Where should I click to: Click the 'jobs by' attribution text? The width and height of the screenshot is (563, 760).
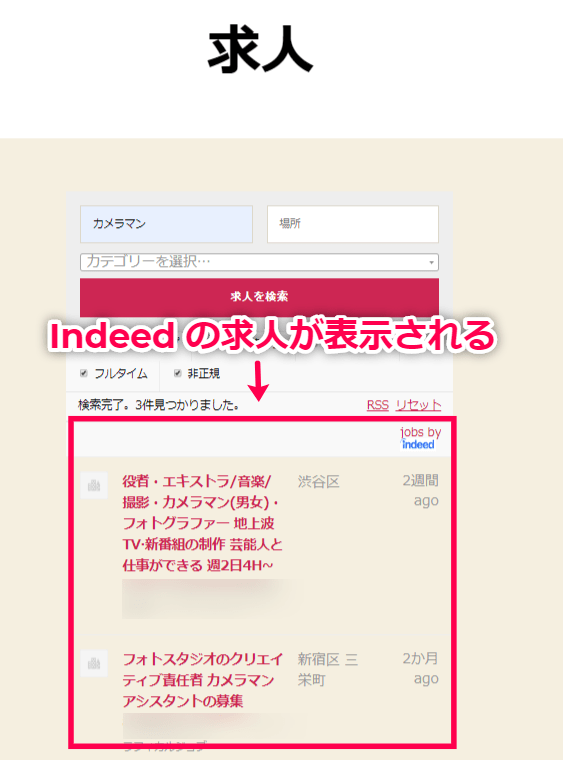pos(421,432)
